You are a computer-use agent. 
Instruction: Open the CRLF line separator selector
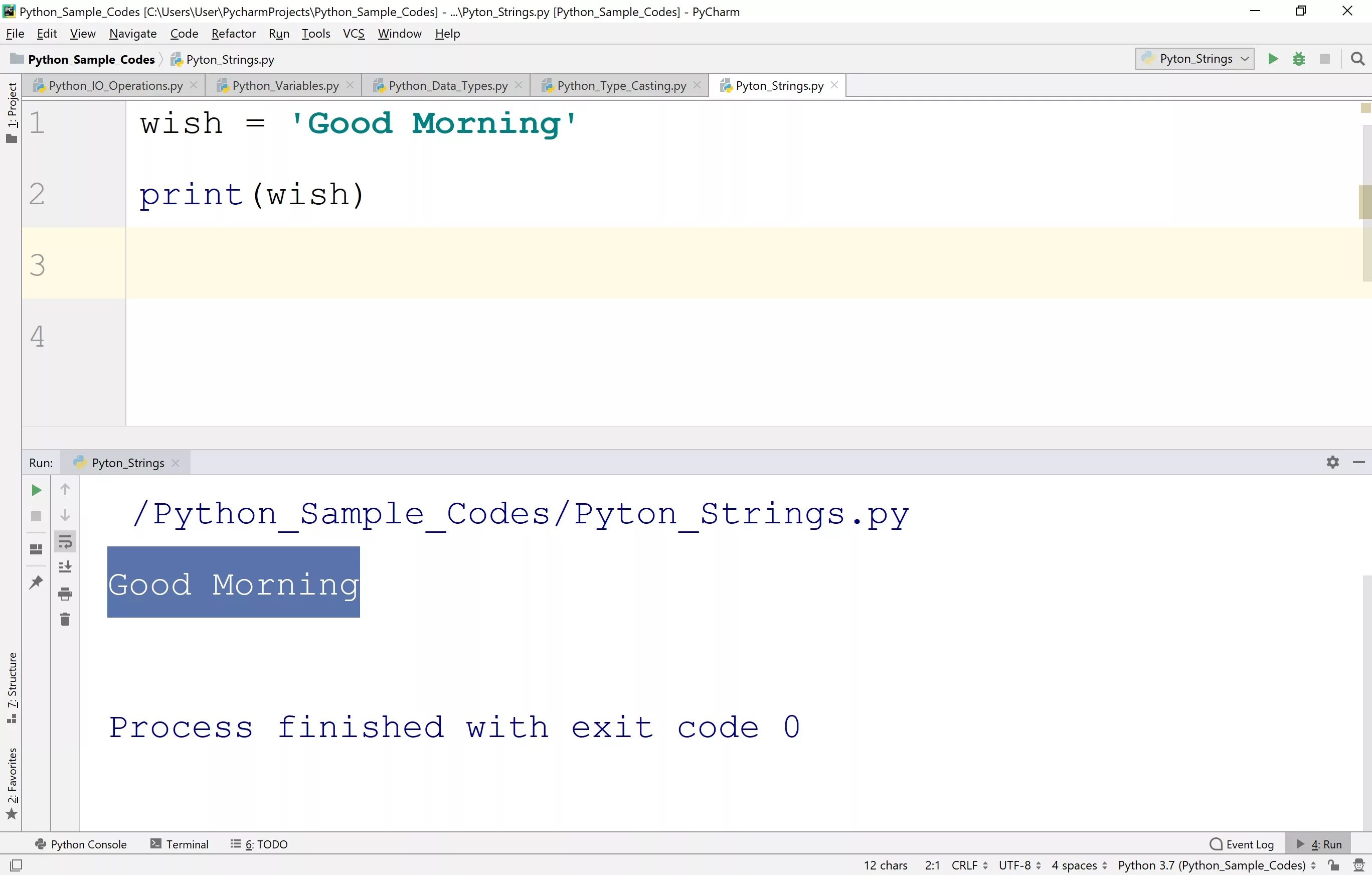tap(969, 865)
